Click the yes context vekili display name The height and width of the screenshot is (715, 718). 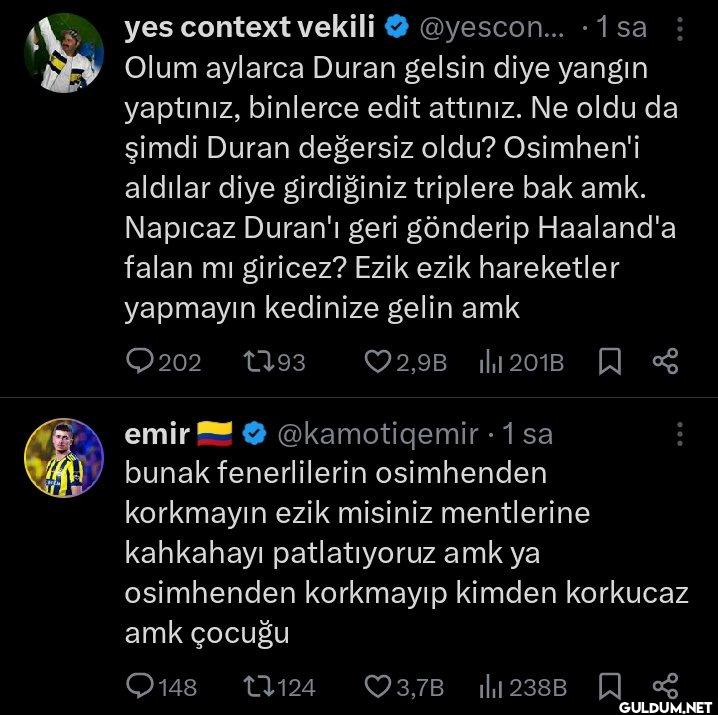pyautogui.click(x=249, y=28)
